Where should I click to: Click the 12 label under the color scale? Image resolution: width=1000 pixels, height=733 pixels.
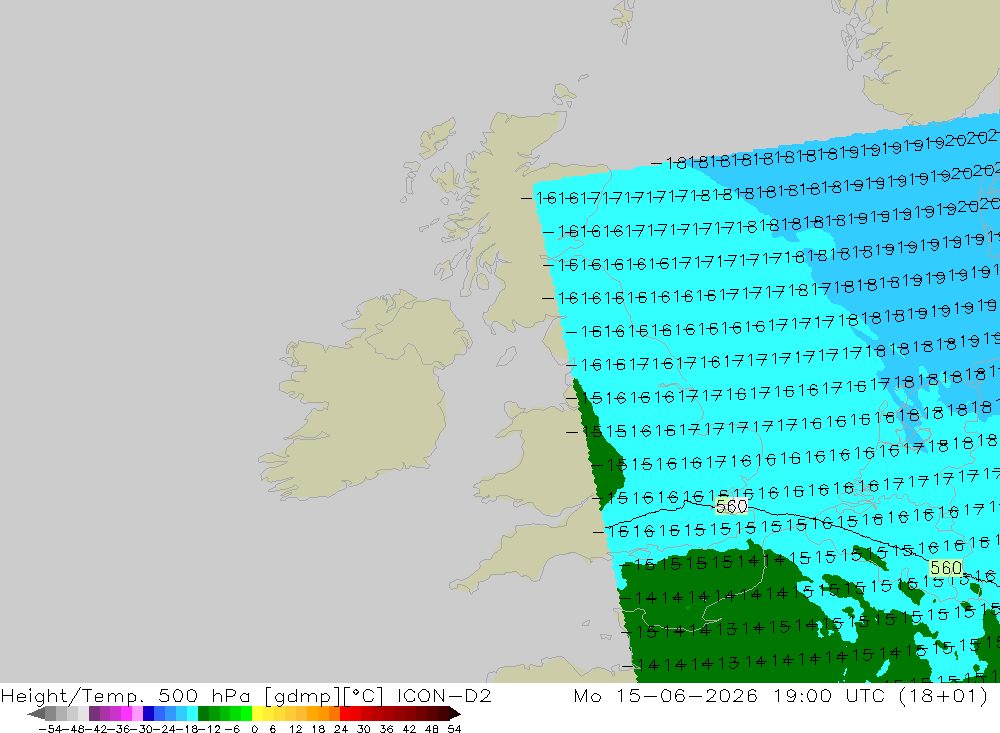pyautogui.click(x=296, y=729)
